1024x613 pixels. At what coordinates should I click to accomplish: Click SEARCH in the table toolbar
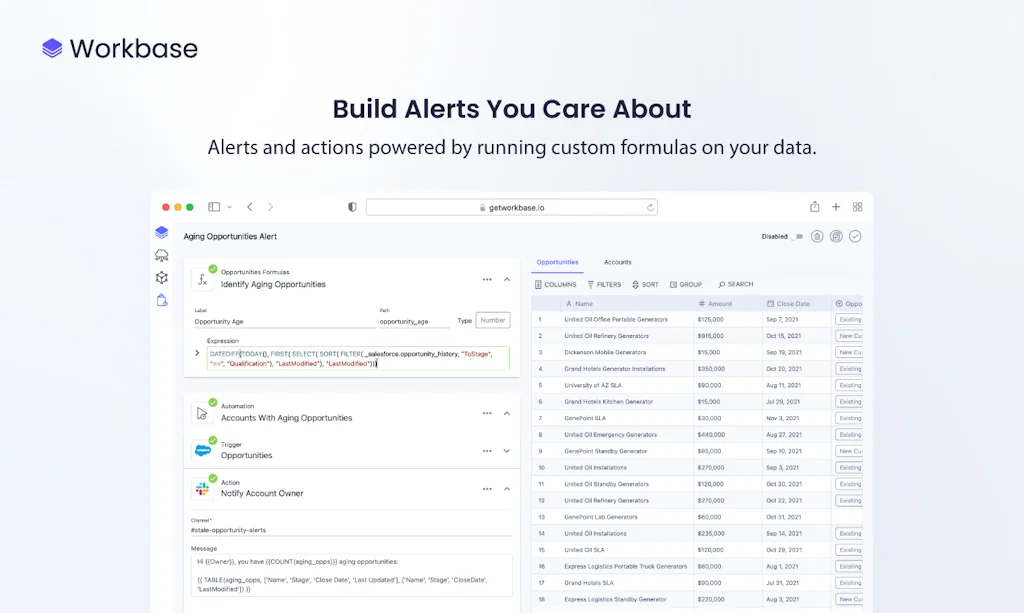[735, 283]
